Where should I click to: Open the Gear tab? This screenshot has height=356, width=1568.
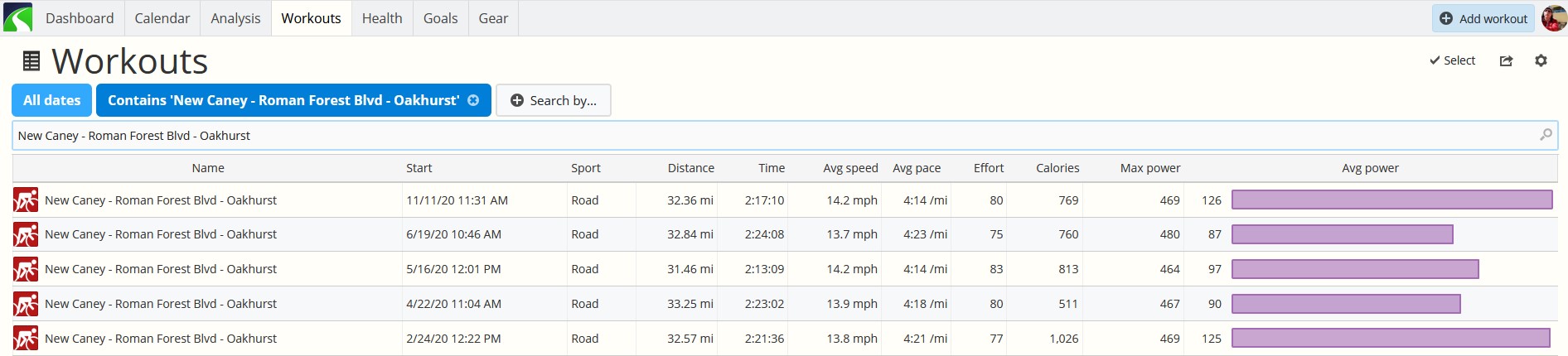pos(493,18)
